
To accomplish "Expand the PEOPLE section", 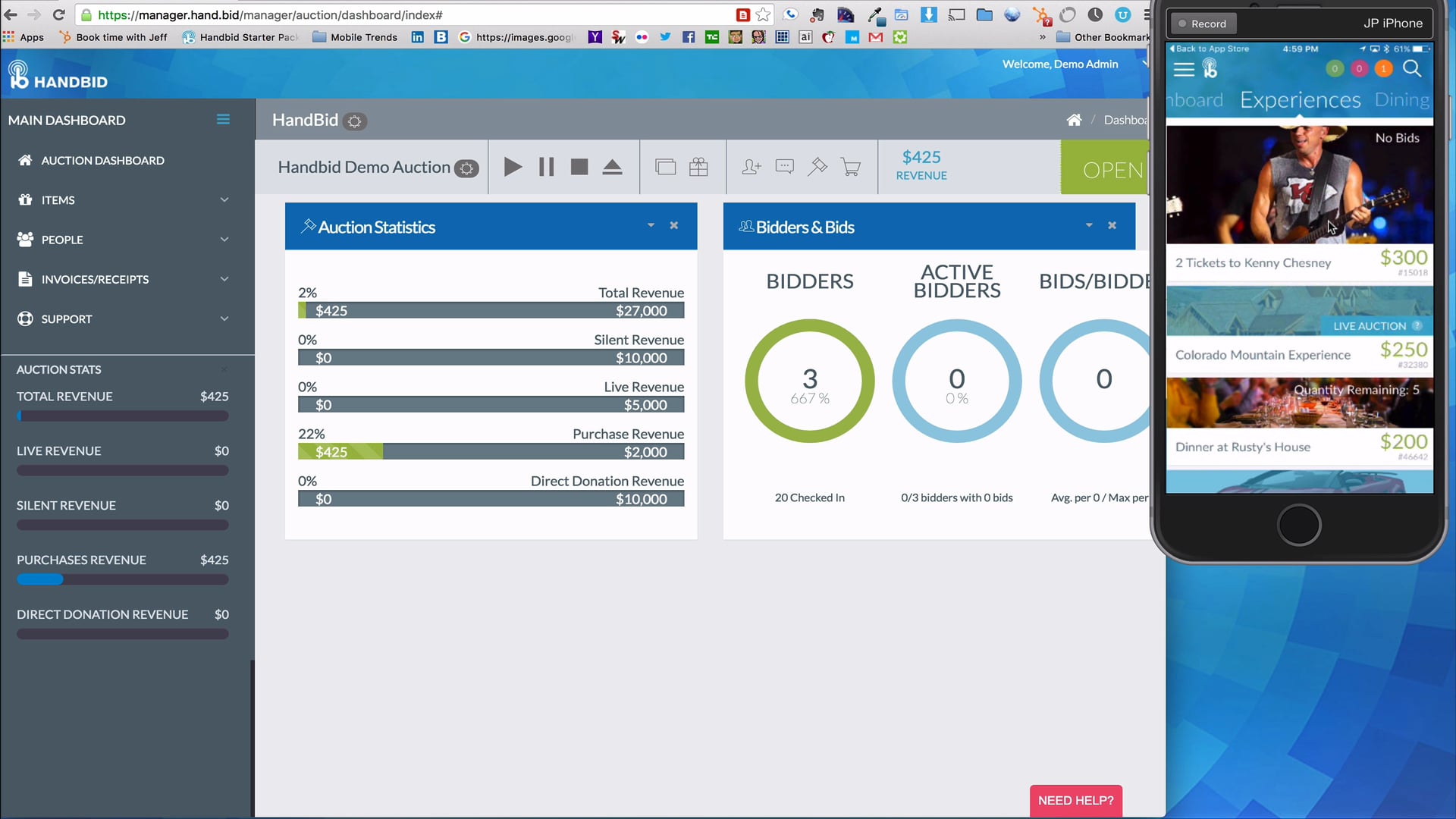I will click(x=224, y=239).
